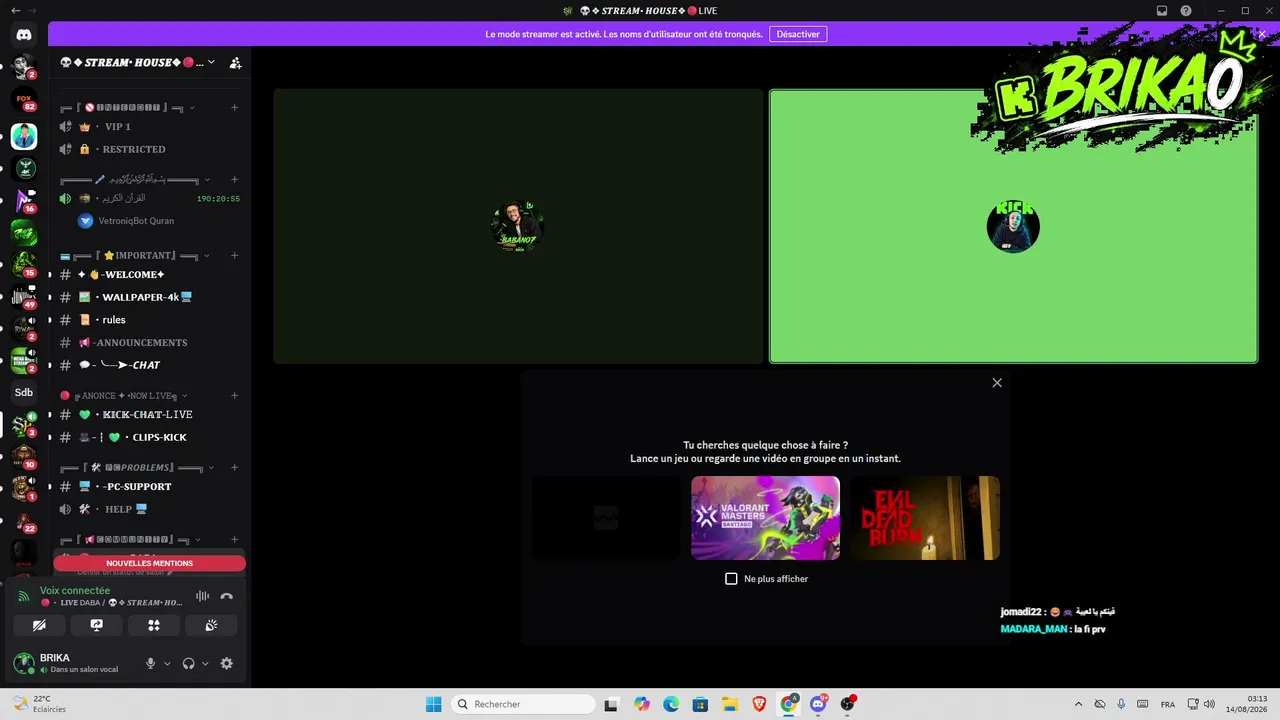
Task: Open the PC-SUPPORT channel
Action: (x=149, y=487)
